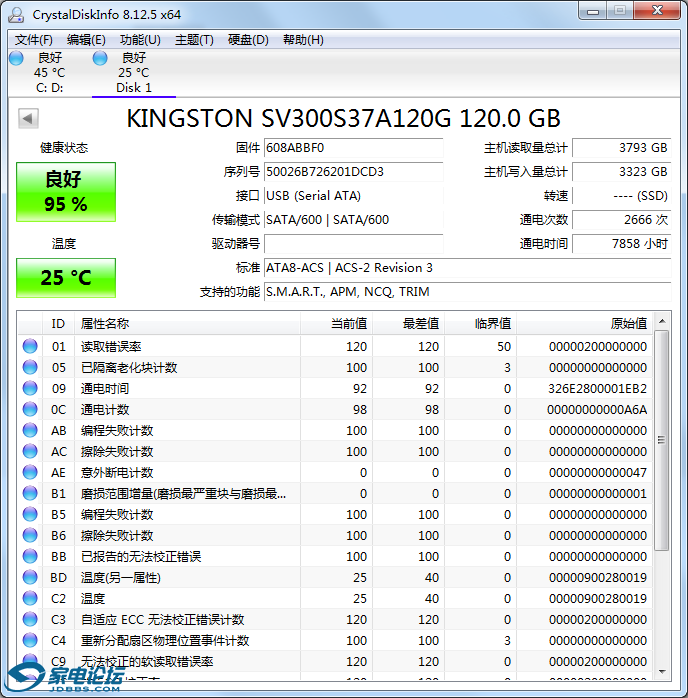Click the 原始值 column header
This screenshot has height=698, width=688.
[584, 324]
